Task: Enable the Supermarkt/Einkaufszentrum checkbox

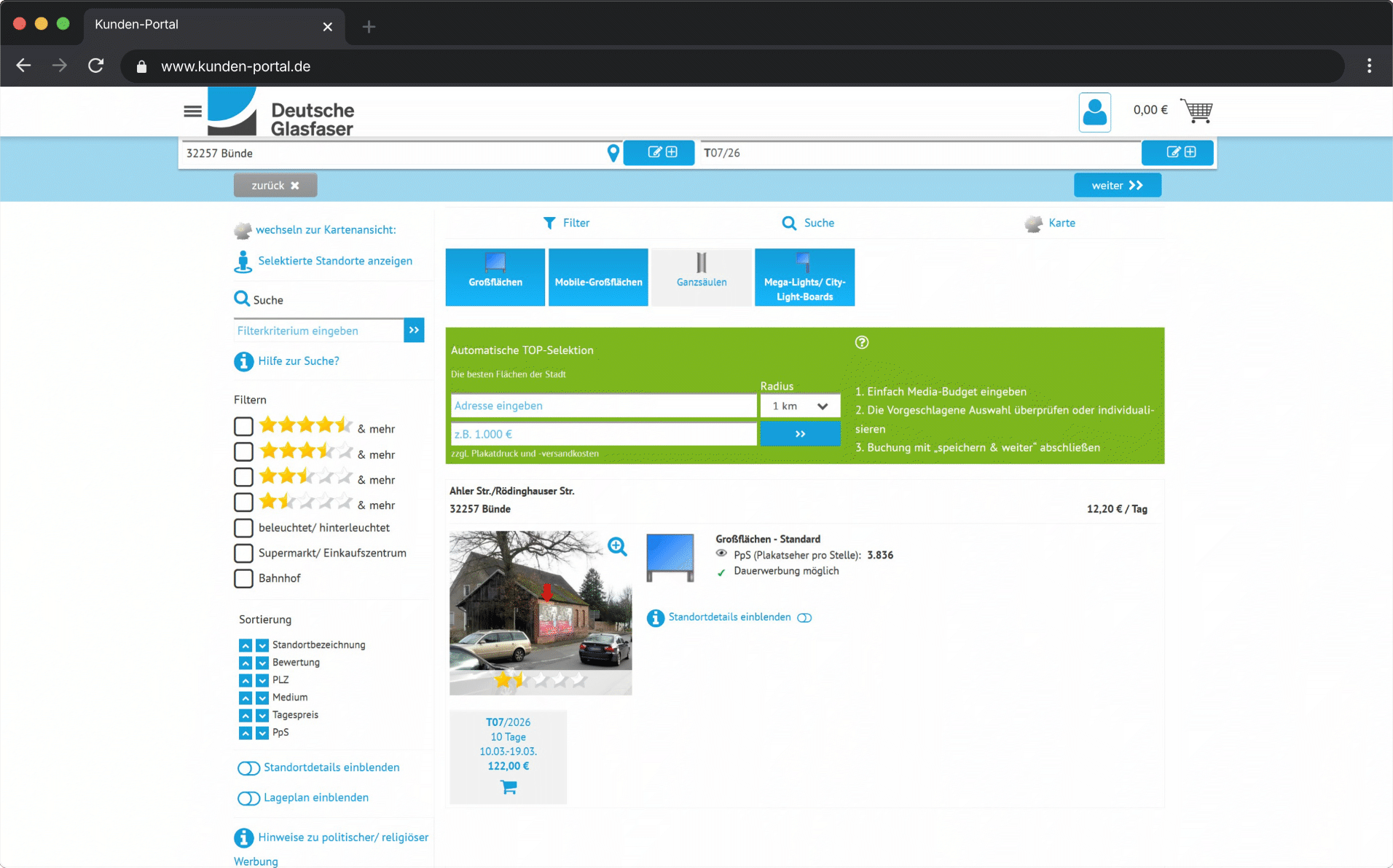Action: pyautogui.click(x=243, y=553)
